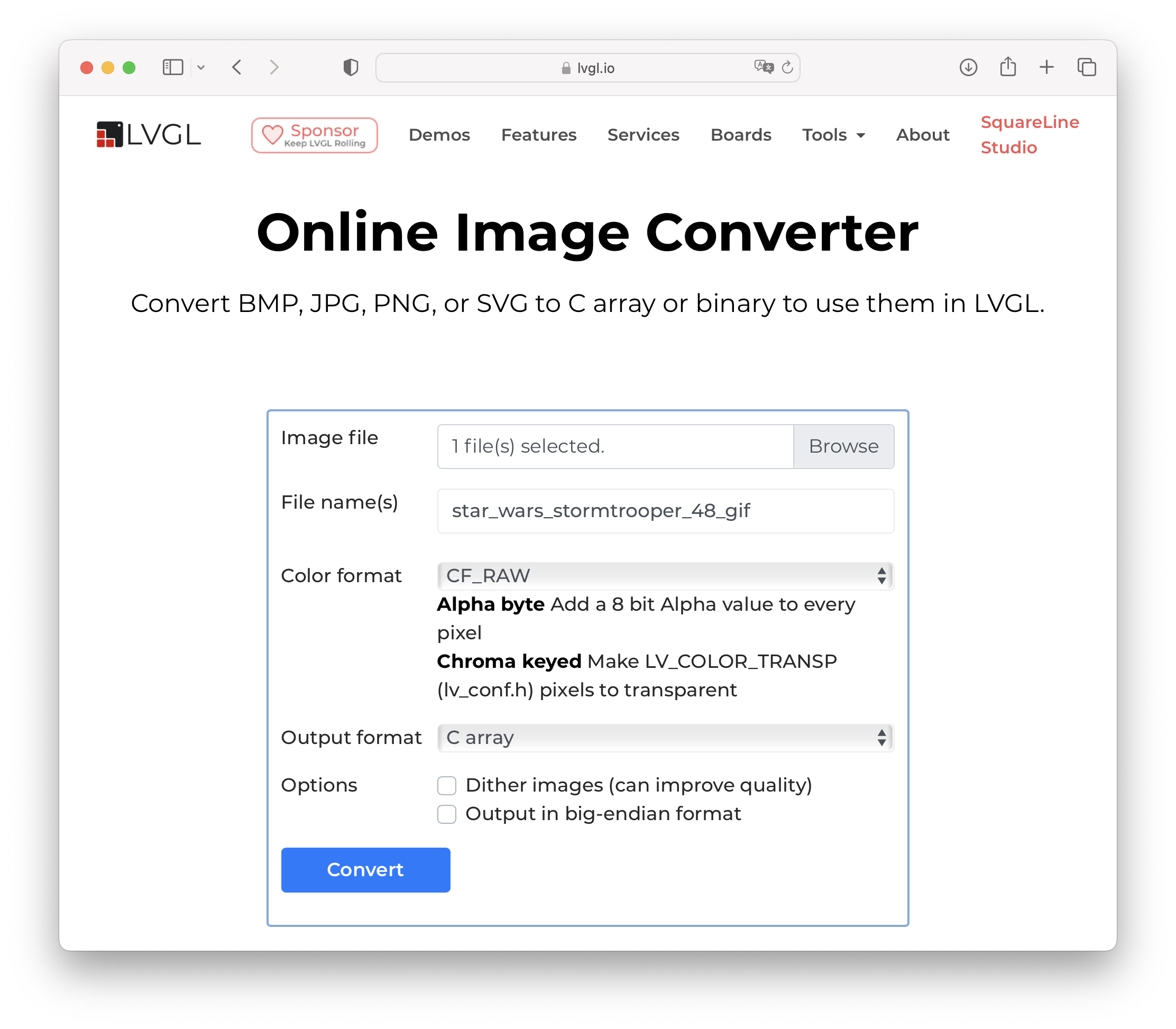Open the Safari downloads icon
The width and height of the screenshot is (1176, 1029).
[968, 67]
